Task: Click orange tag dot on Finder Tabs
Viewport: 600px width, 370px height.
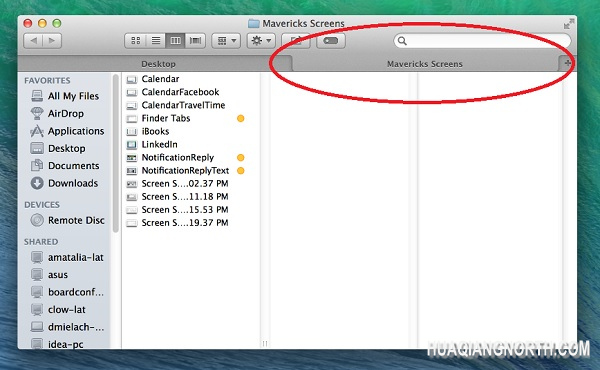Action: 241,118
